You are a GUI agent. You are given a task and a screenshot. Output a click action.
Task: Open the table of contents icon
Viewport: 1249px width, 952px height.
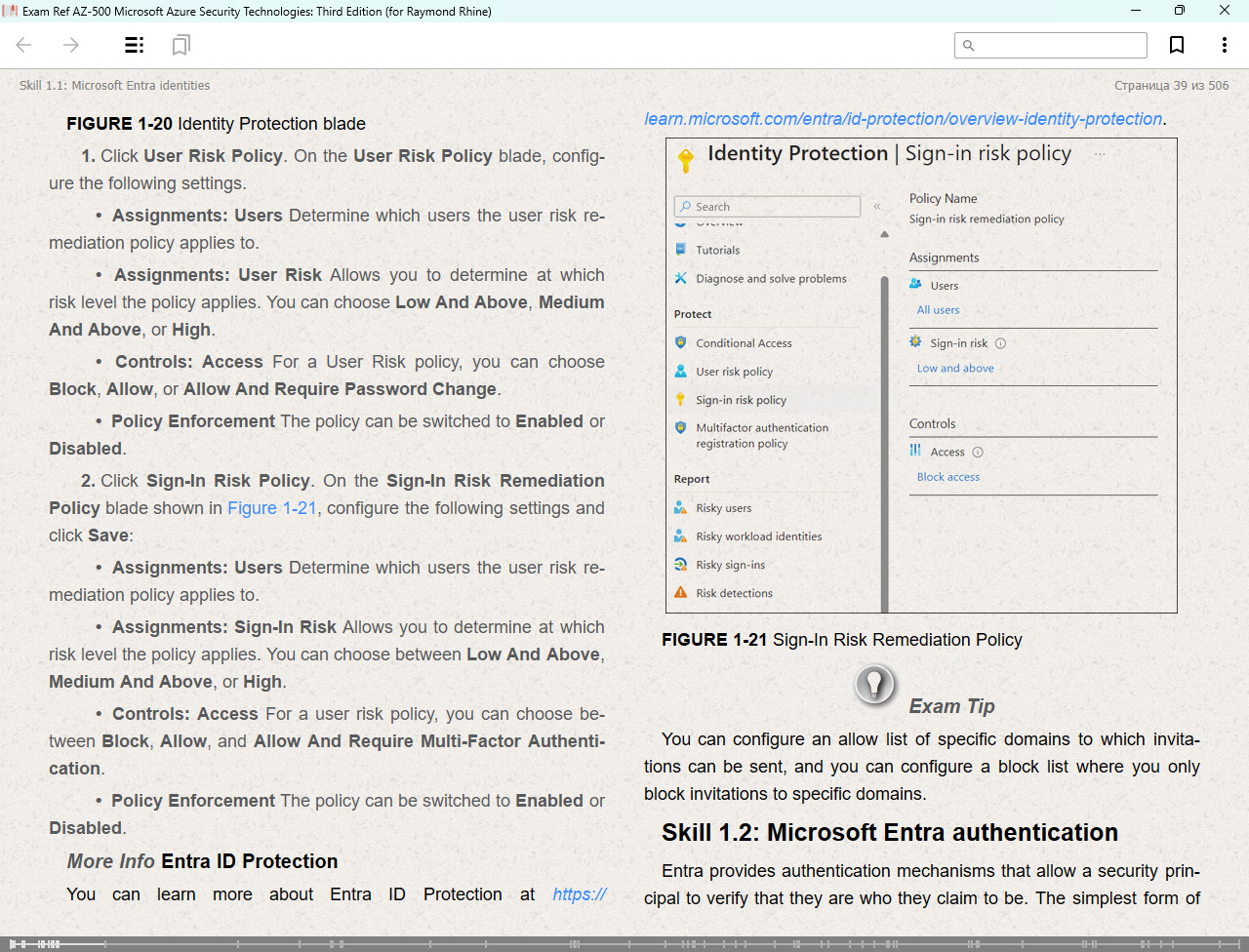(135, 45)
